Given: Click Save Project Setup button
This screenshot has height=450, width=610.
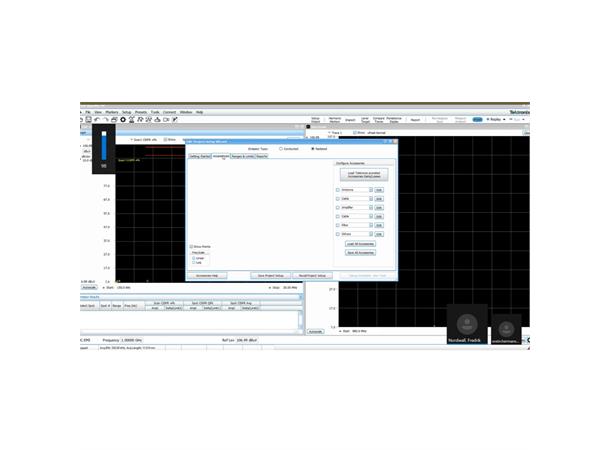Looking at the screenshot, I should click(267, 274).
